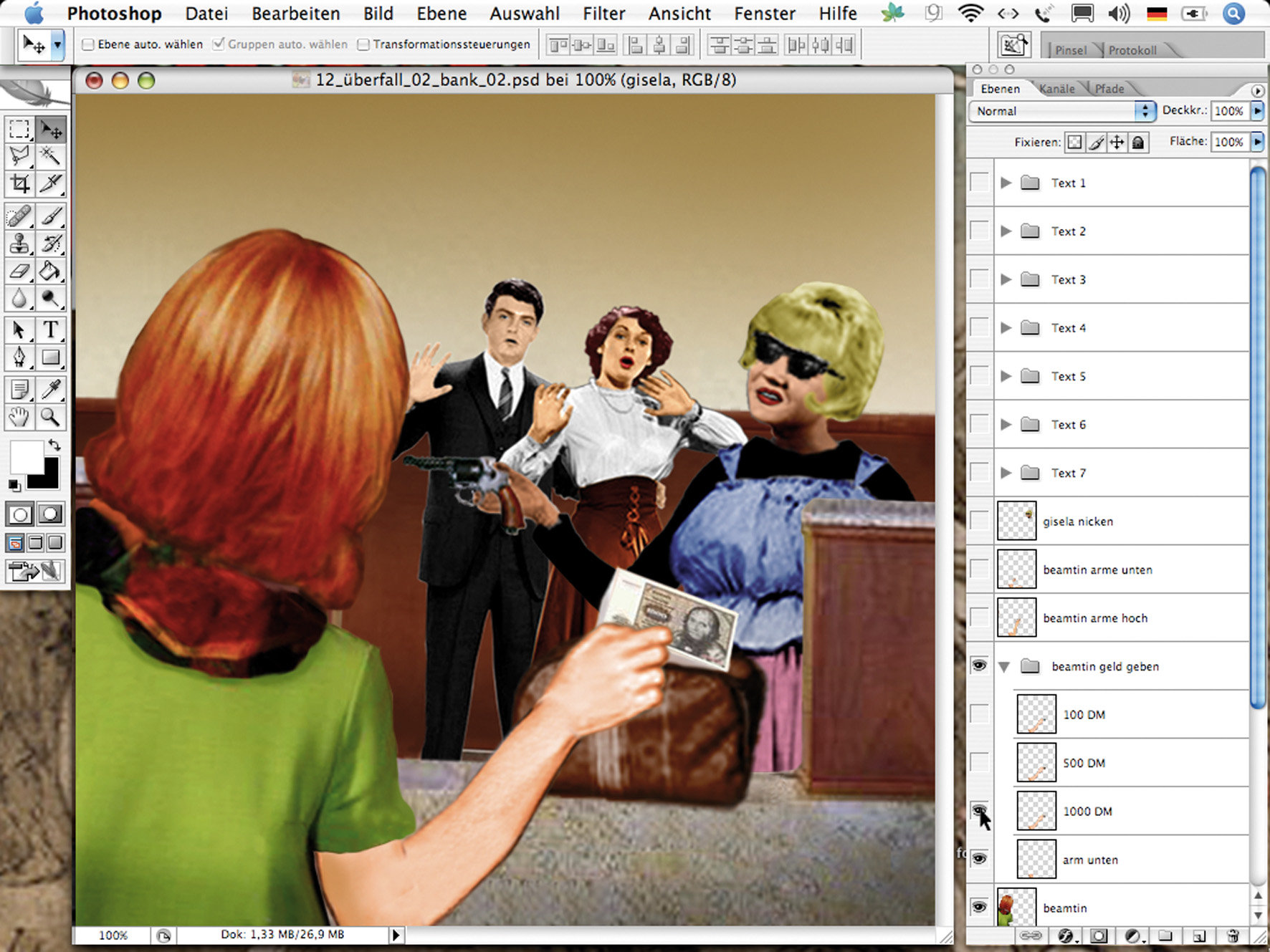Image resolution: width=1270 pixels, height=952 pixels.
Task: Collapse the 'beamtin geld geben' group
Action: (1005, 667)
